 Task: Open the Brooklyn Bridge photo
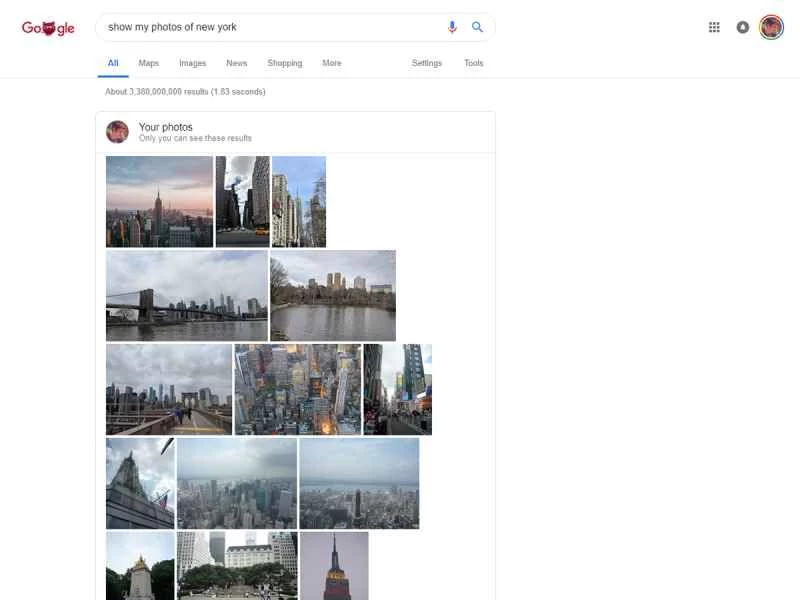pyautogui.click(x=186, y=294)
